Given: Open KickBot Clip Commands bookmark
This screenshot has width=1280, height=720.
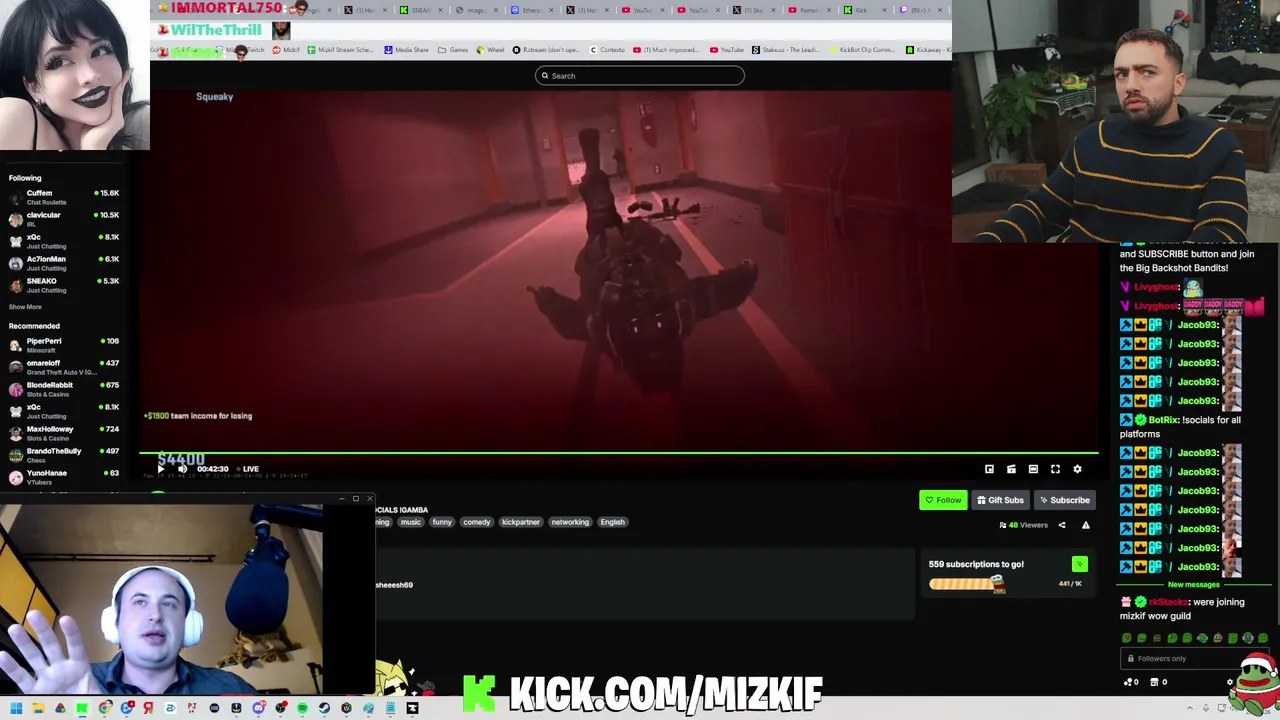Looking at the screenshot, I should pyautogui.click(x=860, y=50).
